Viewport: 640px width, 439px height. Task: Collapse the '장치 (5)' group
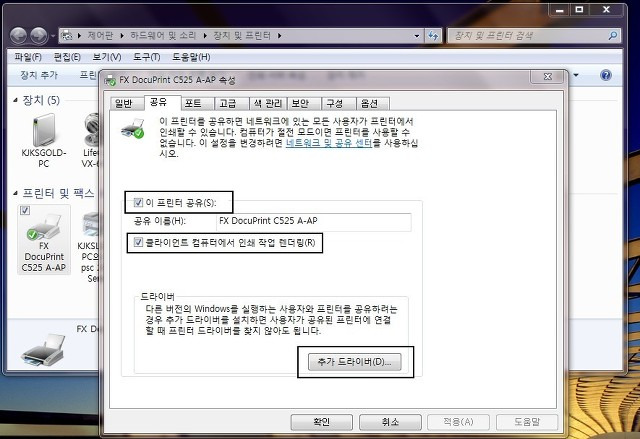point(16,100)
